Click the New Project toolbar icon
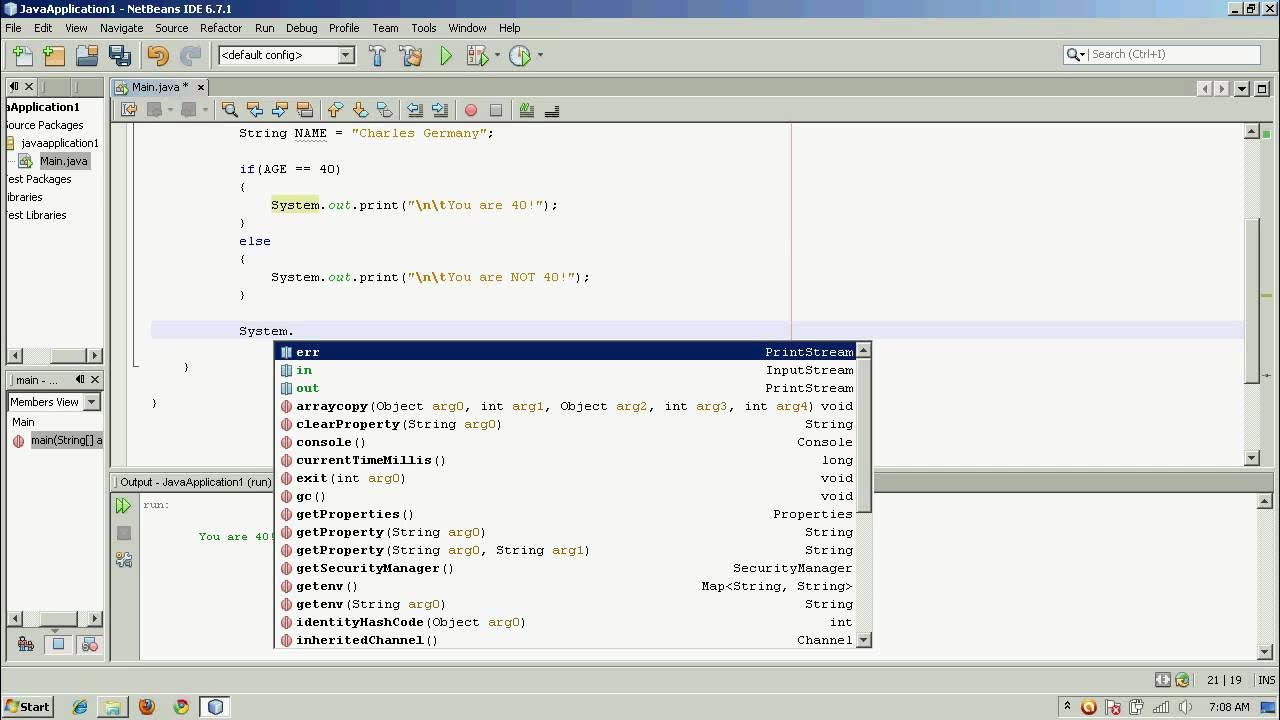1280x720 pixels. point(54,56)
